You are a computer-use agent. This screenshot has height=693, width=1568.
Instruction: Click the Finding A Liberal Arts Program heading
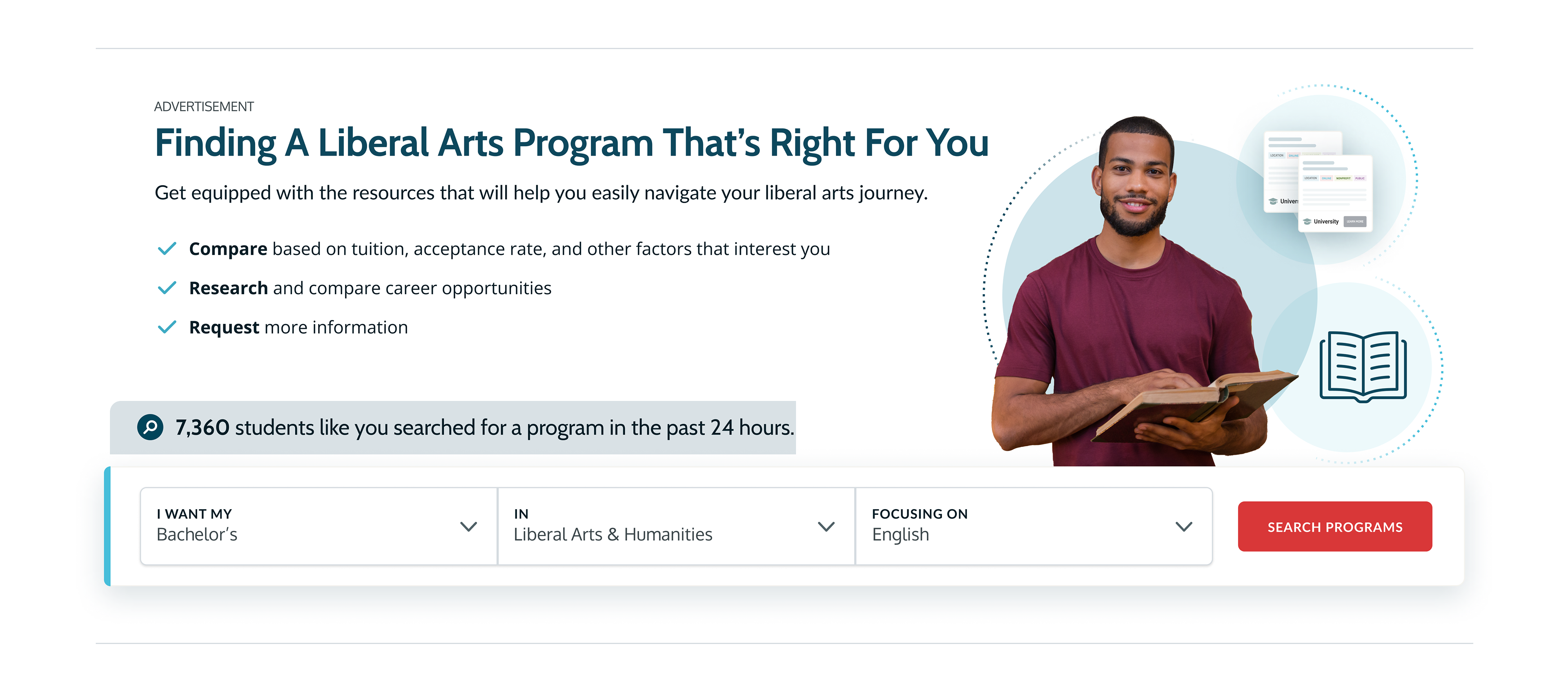571,143
